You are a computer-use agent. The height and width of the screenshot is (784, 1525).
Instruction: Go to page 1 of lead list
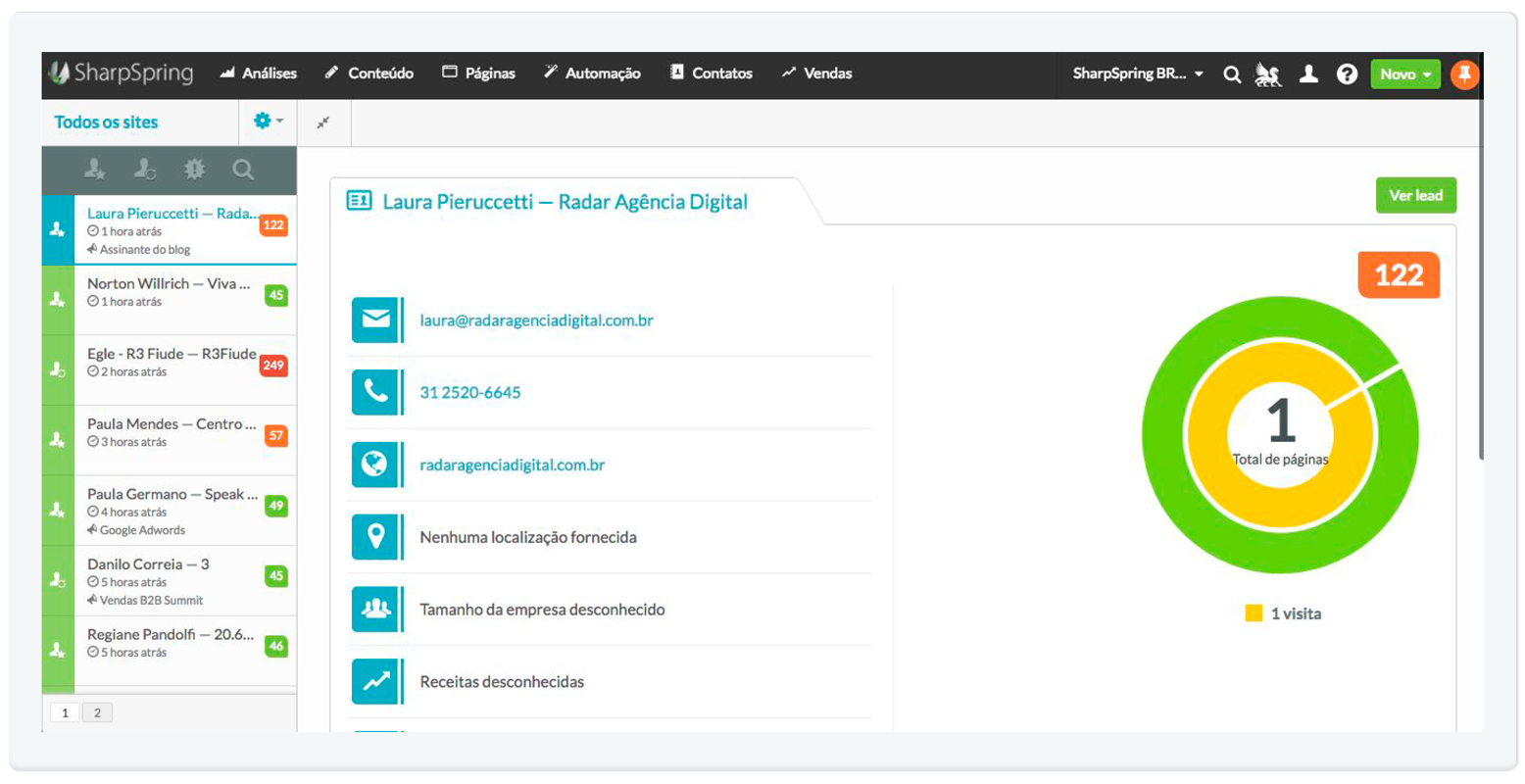point(65,712)
